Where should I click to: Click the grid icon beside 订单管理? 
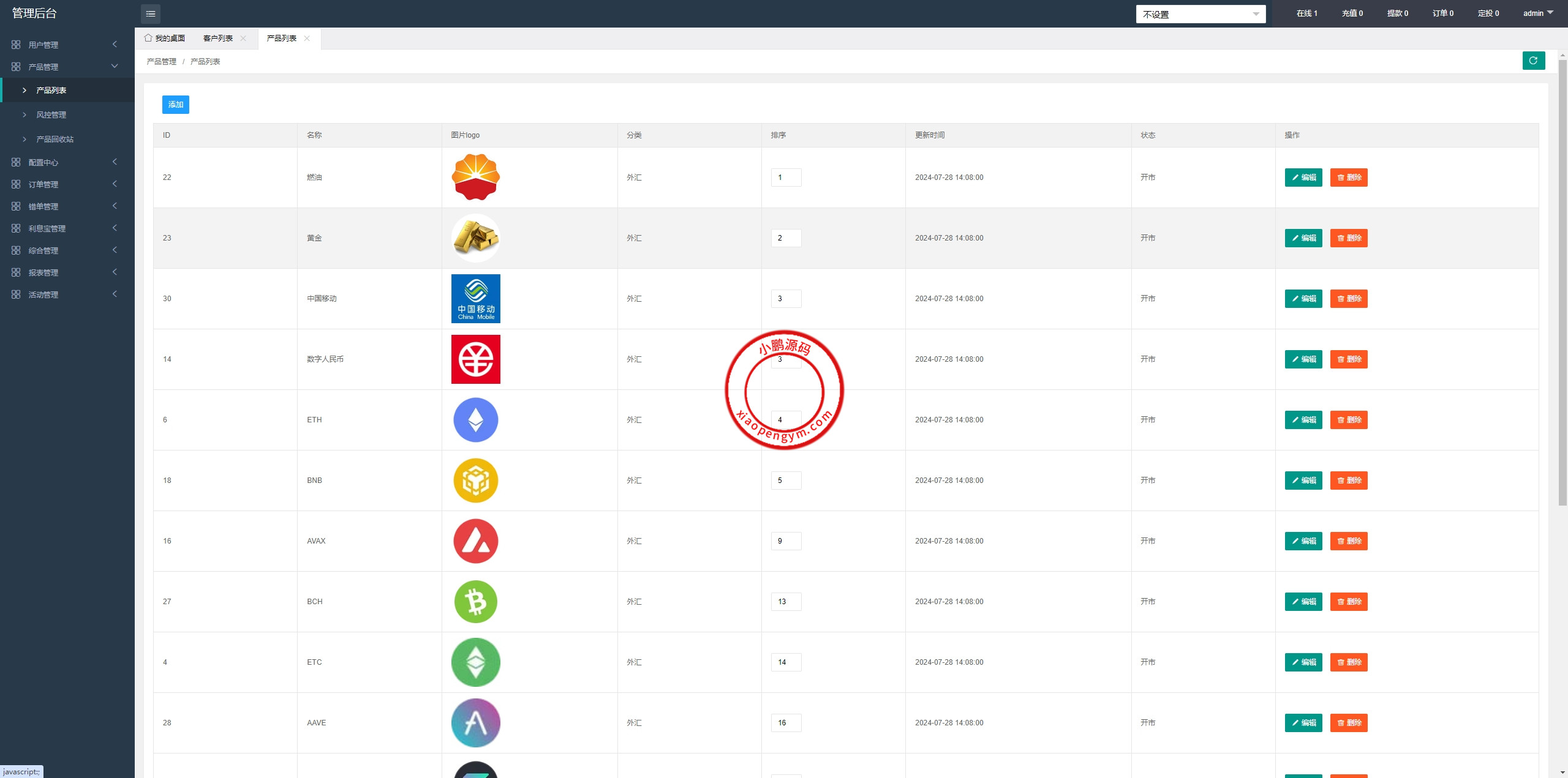click(x=16, y=184)
